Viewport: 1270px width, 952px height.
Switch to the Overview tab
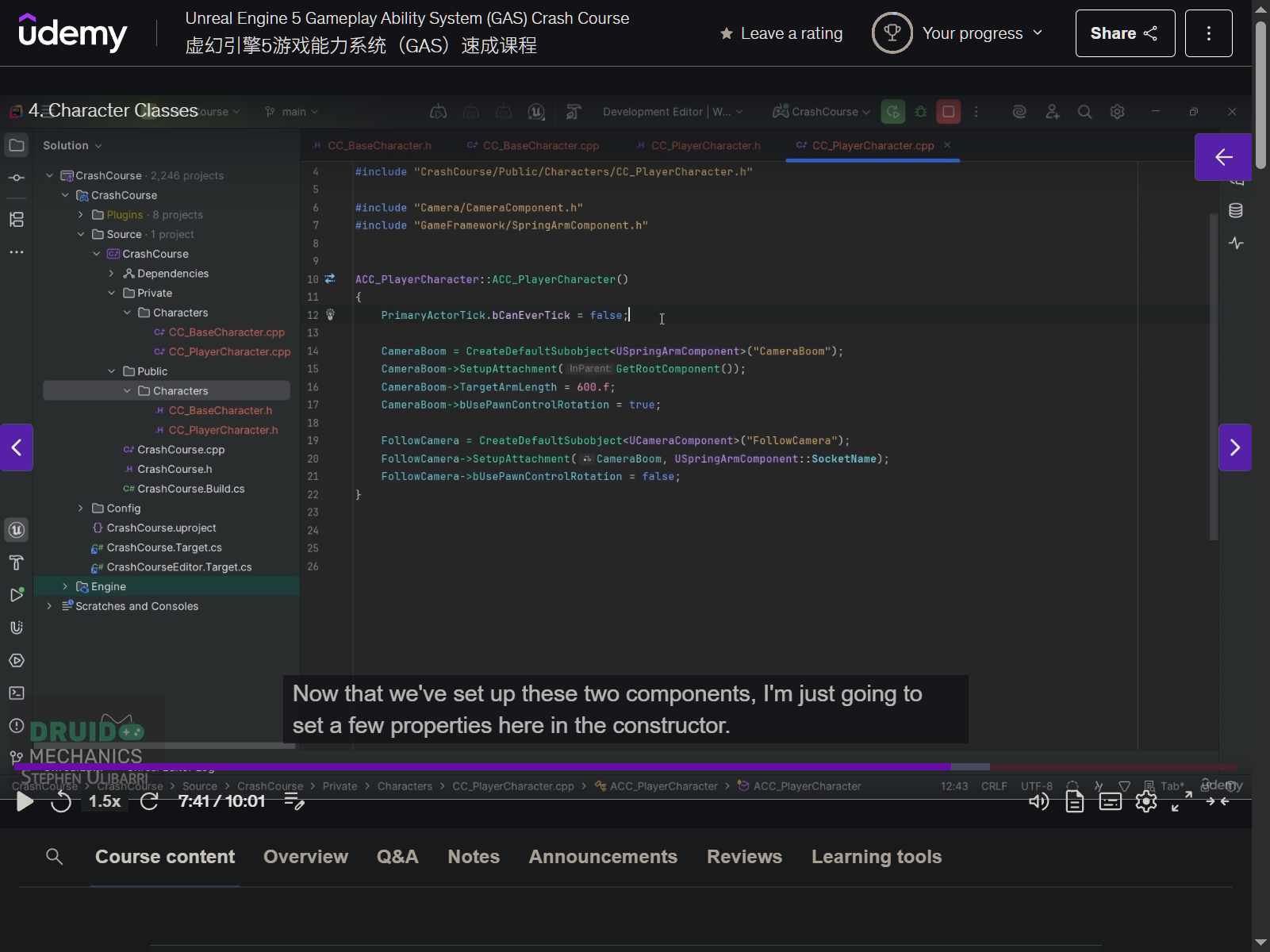[x=305, y=857]
